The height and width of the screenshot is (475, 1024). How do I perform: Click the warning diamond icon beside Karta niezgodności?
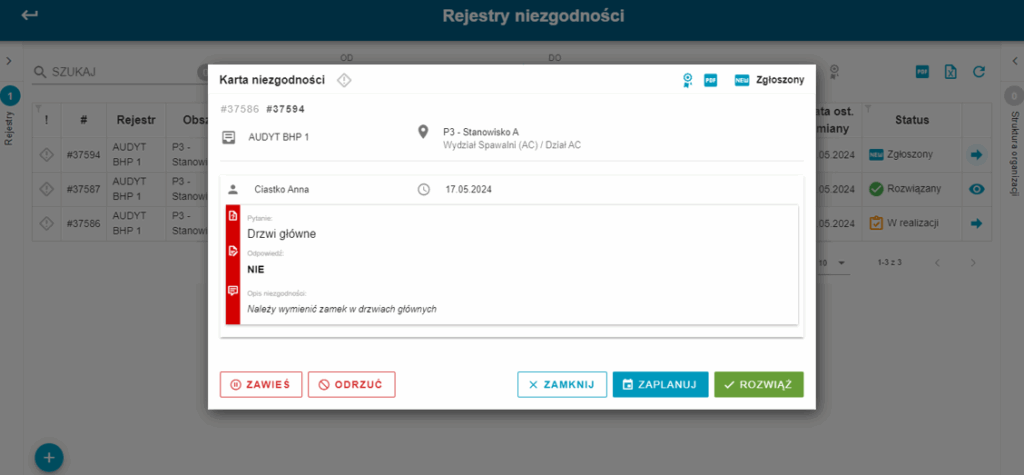pos(344,80)
